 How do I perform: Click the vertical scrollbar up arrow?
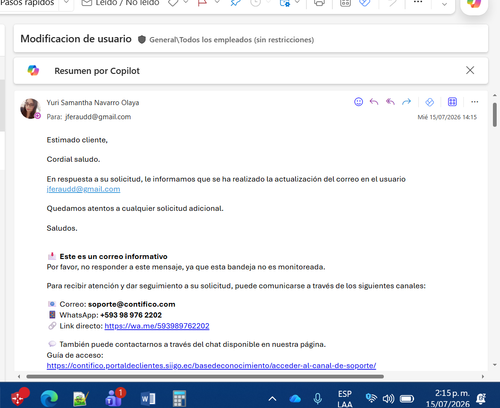(495, 96)
